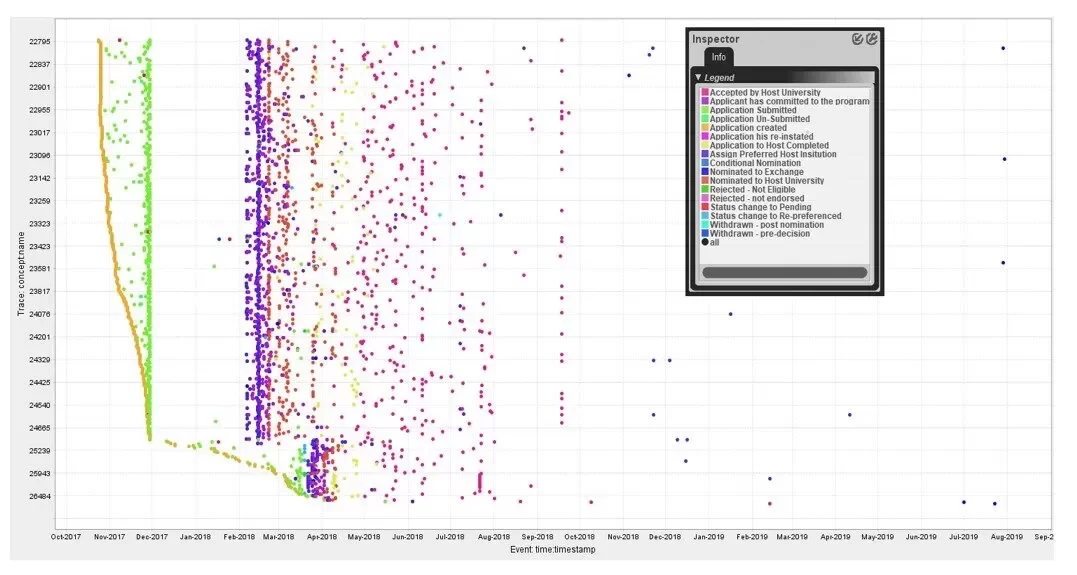The image size is (1077, 575).
Task: Click the black 'all' legend dot
Action: pos(705,243)
